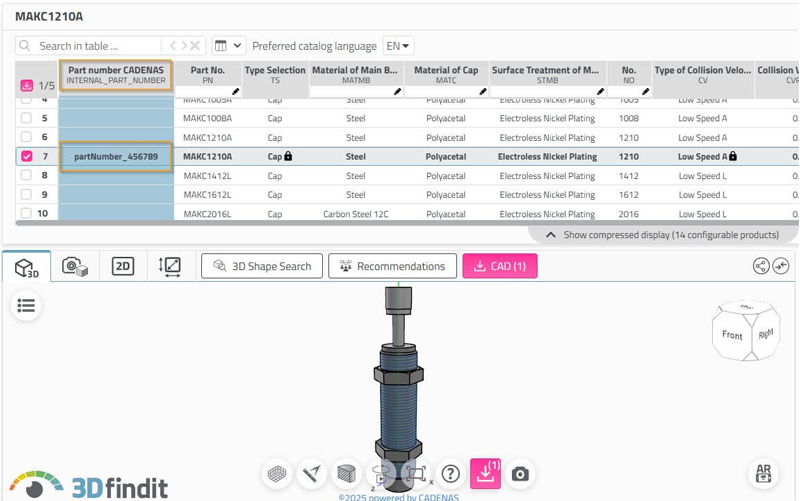Edit the Material of Main Body filter pencil
This screenshot has width=800, height=501.
(x=397, y=92)
